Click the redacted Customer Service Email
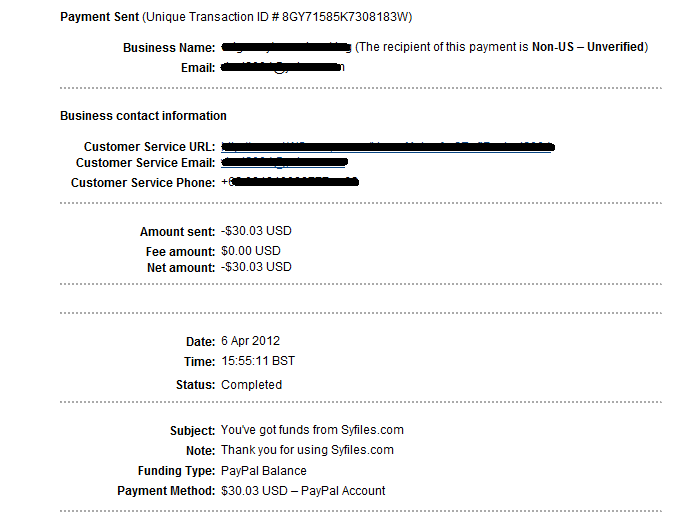Image resolution: width=693 pixels, height=524 pixels. tap(285, 162)
